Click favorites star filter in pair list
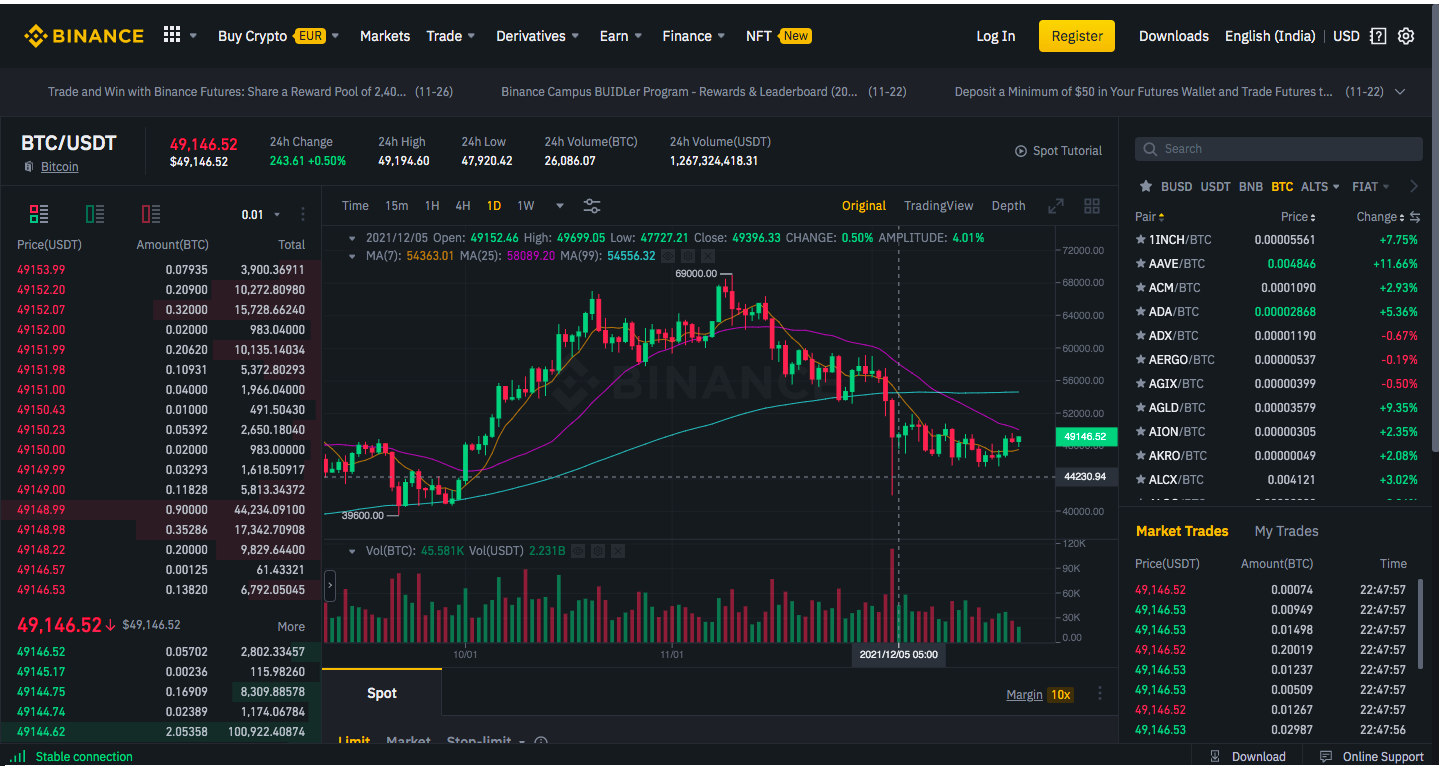This screenshot has height=766, width=1439. pyautogui.click(x=1146, y=187)
